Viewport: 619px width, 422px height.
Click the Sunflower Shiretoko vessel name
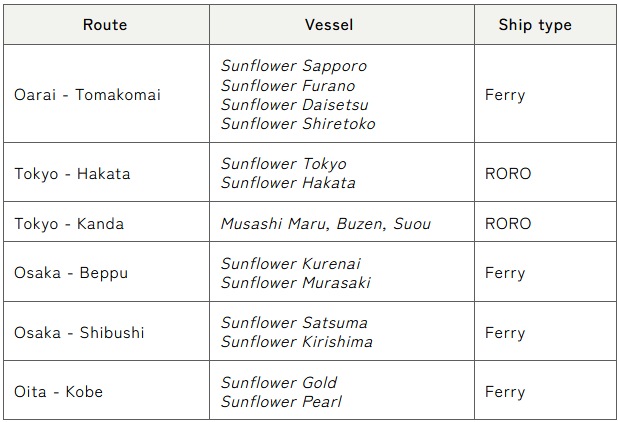(x=297, y=124)
